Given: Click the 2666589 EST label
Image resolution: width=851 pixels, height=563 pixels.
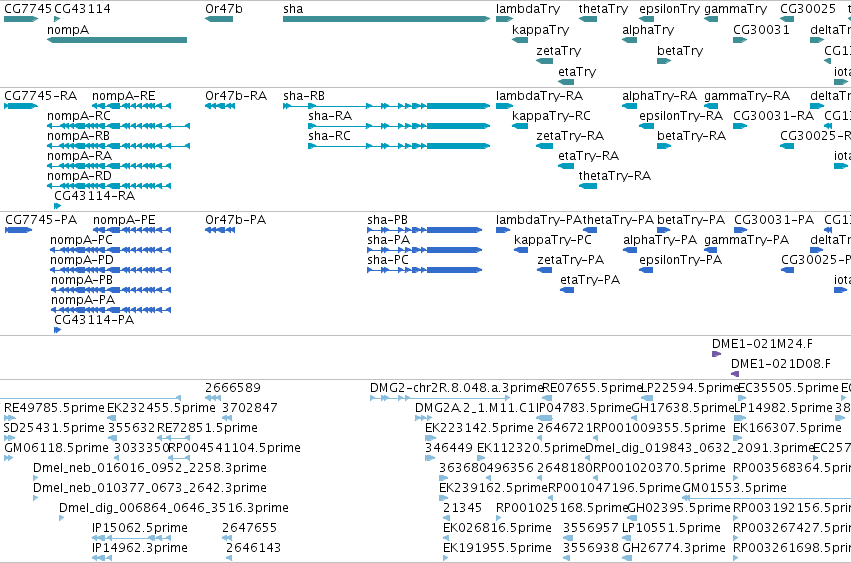Looking at the screenshot, I should 233,388.
